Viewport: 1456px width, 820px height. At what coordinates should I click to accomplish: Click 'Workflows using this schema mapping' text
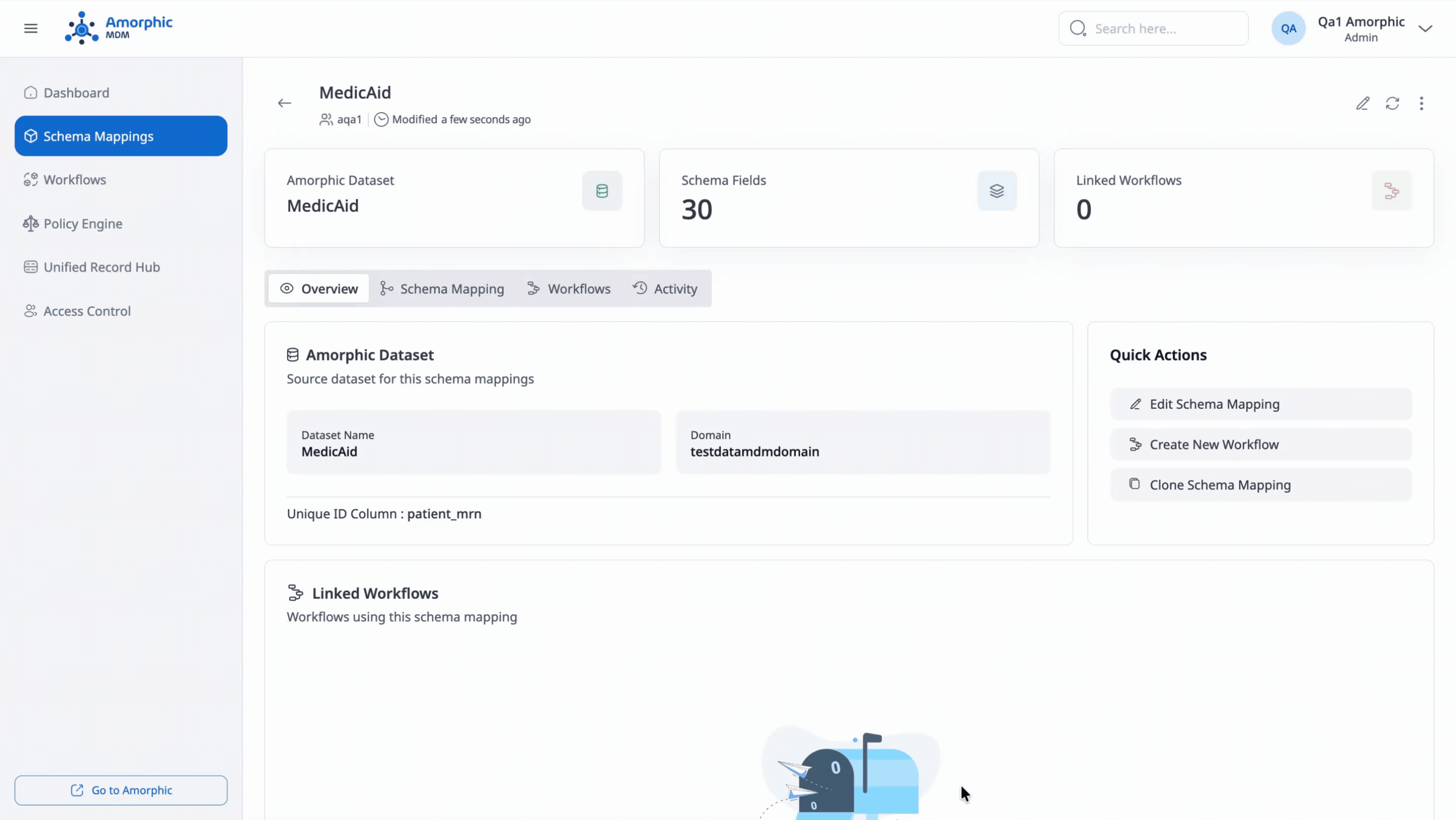pyautogui.click(x=402, y=617)
